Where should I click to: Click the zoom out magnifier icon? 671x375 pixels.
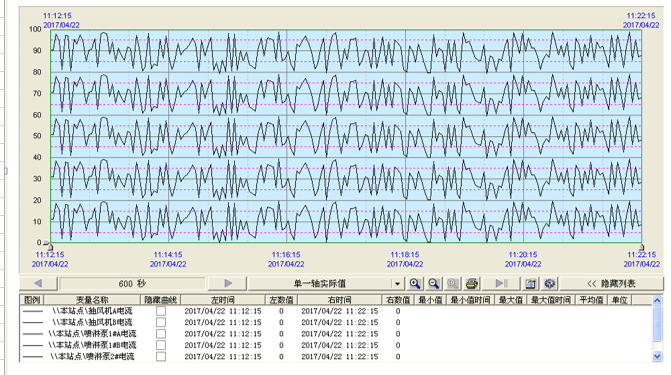click(x=433, y=283)
